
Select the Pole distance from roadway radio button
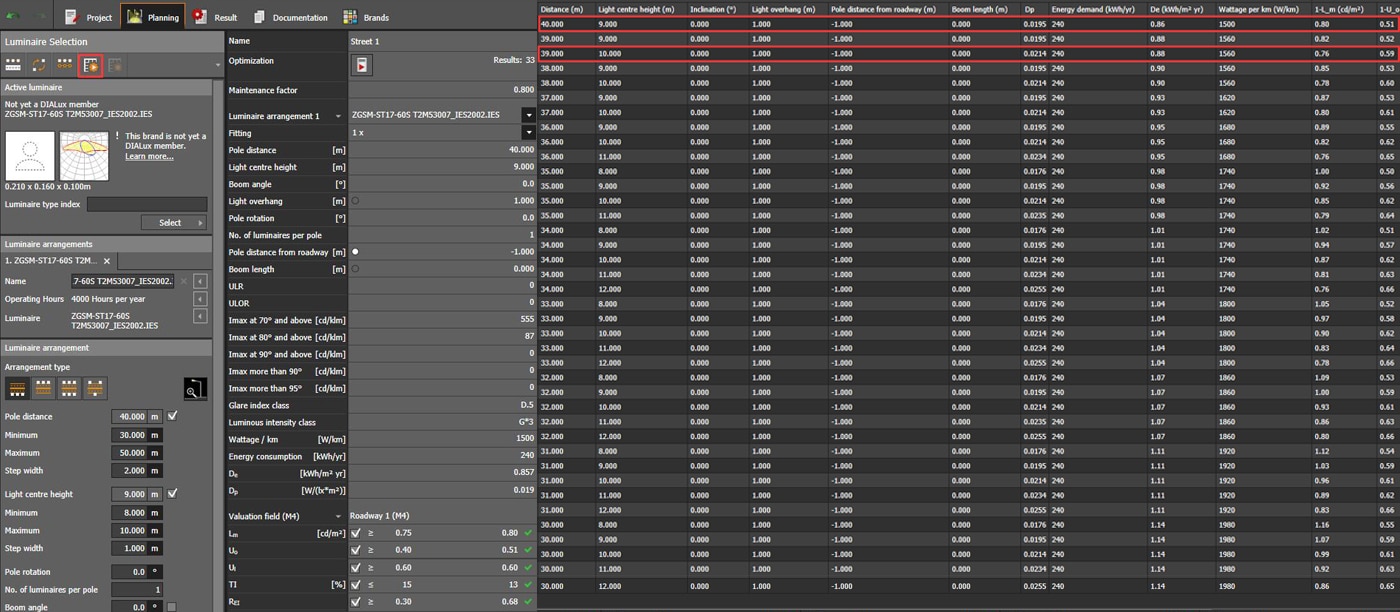[x=355, y=252]
